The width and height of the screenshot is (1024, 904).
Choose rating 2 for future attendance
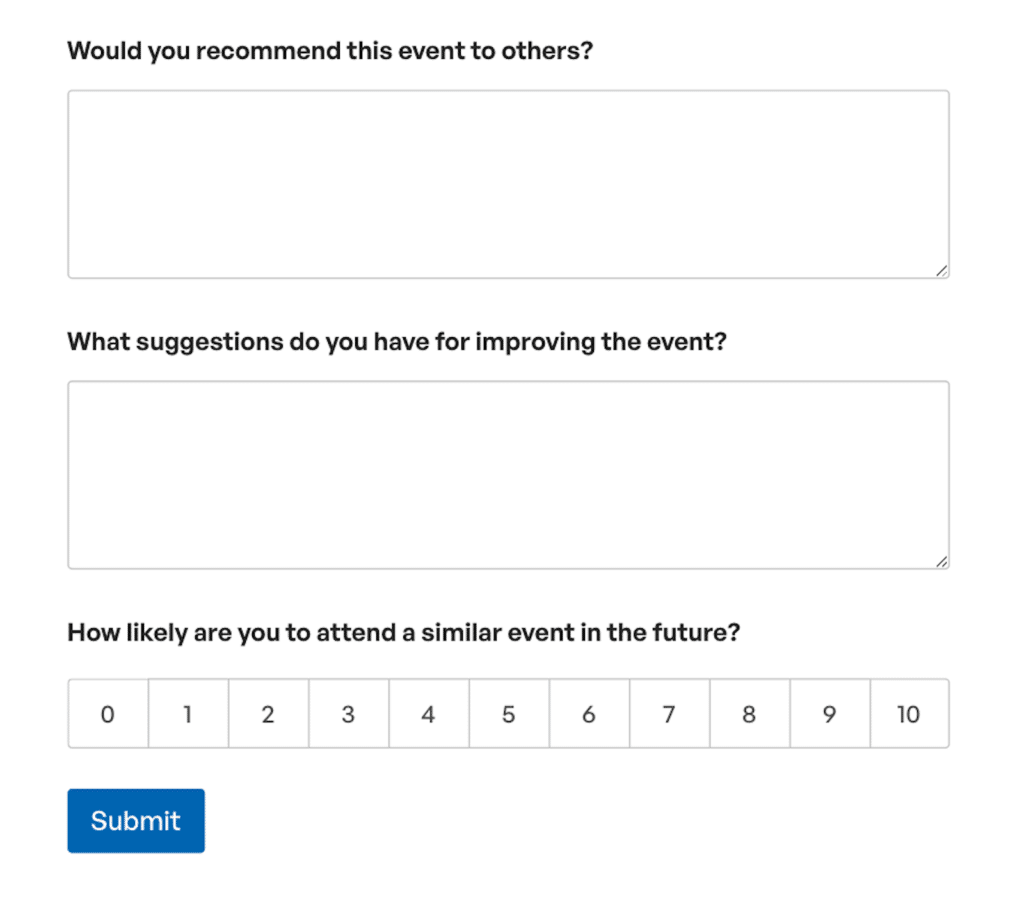pyautogui.click(x=268, y=714)
